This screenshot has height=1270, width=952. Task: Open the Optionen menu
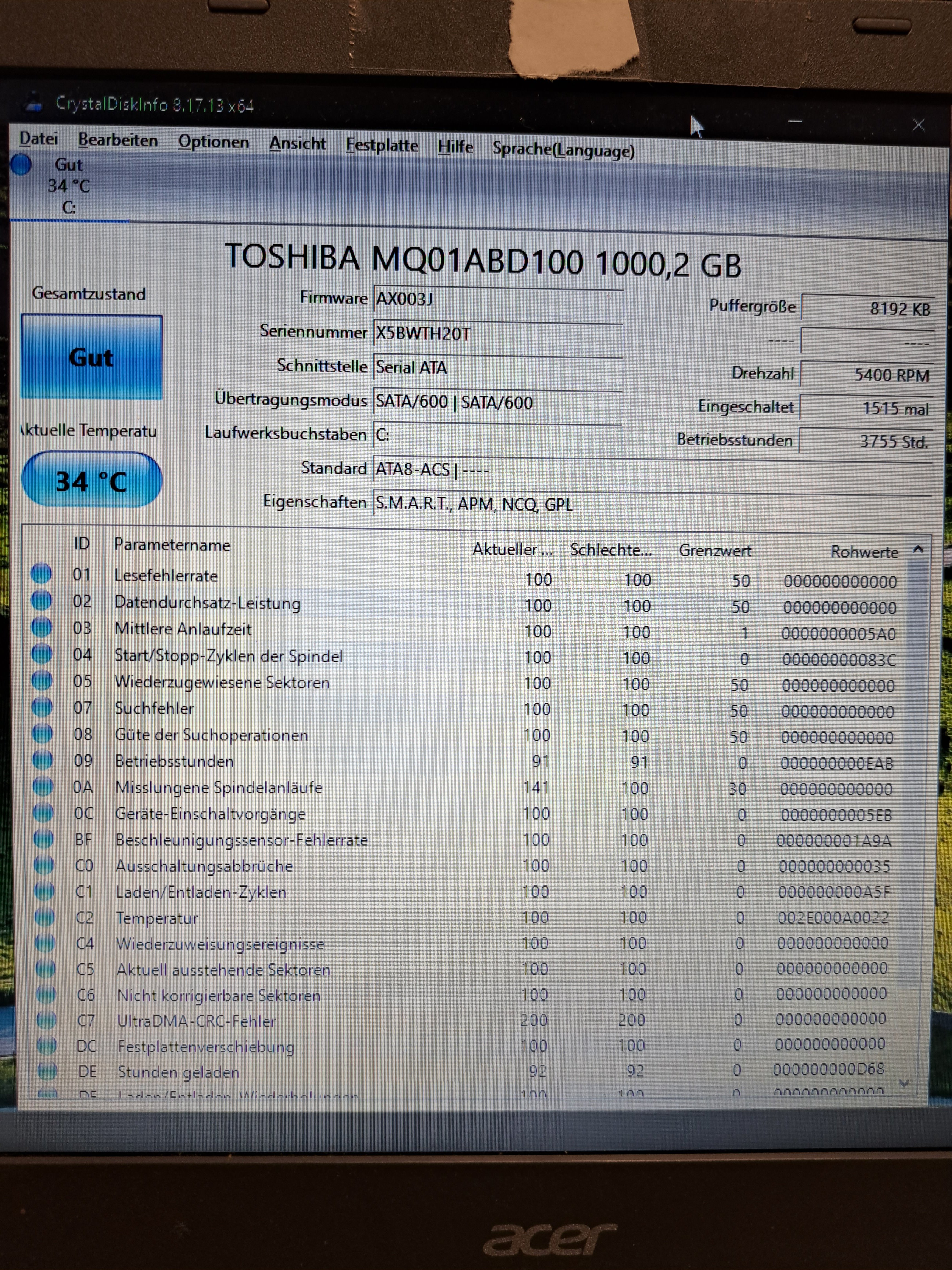(x=213, y=142)
